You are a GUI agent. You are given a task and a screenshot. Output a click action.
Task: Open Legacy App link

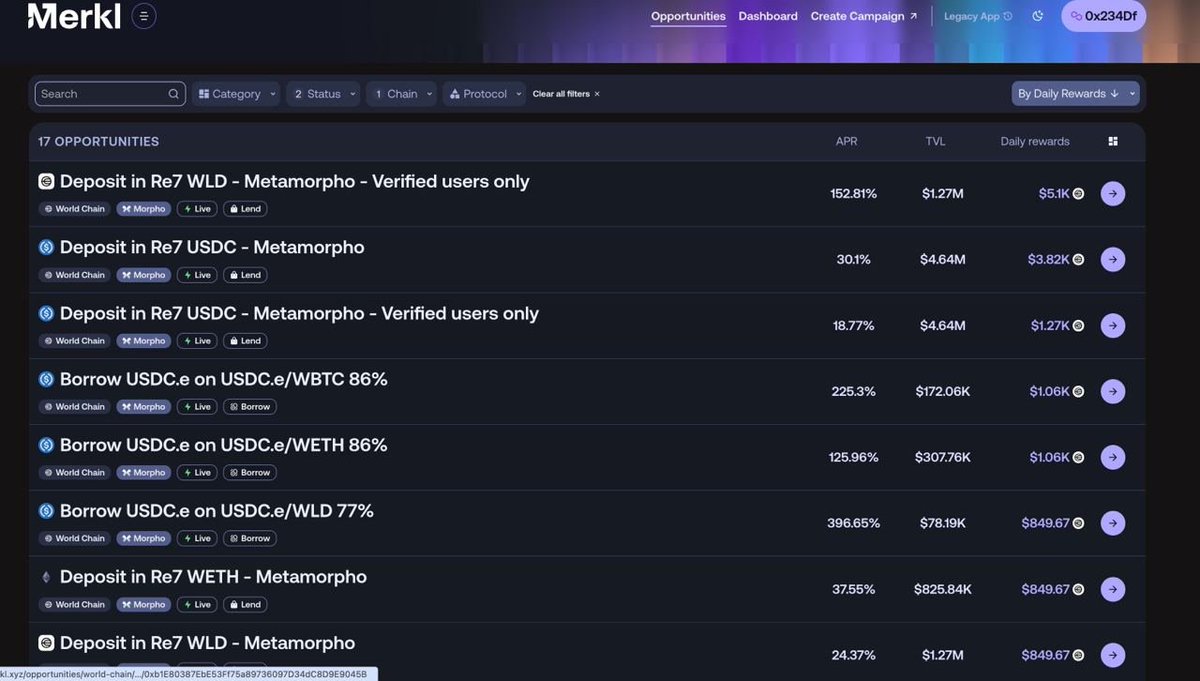click(978, 16)
